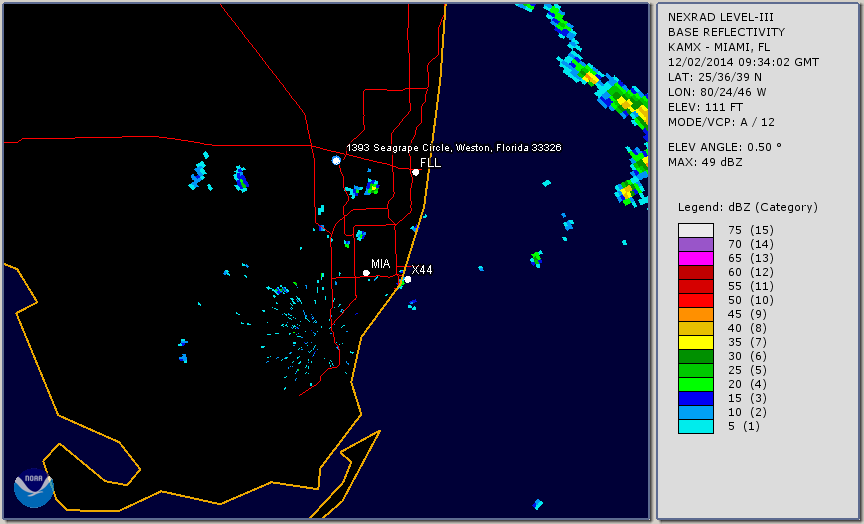The width and height of the screenshot is (864, 524).
Task: Click the 'ELEV ANGLE: 0.50 °' text
Action: (x=725, y=147)
